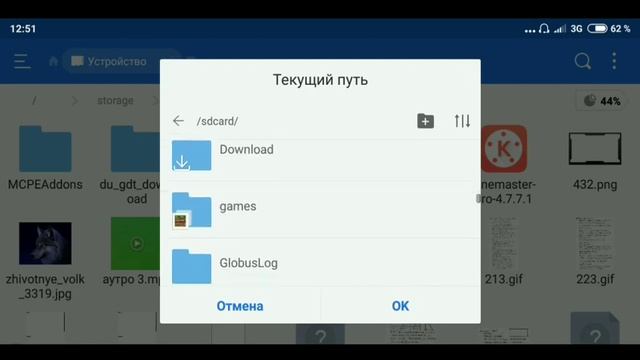Confirm with the OK button
640x360 pixels.
coord(400,306)
